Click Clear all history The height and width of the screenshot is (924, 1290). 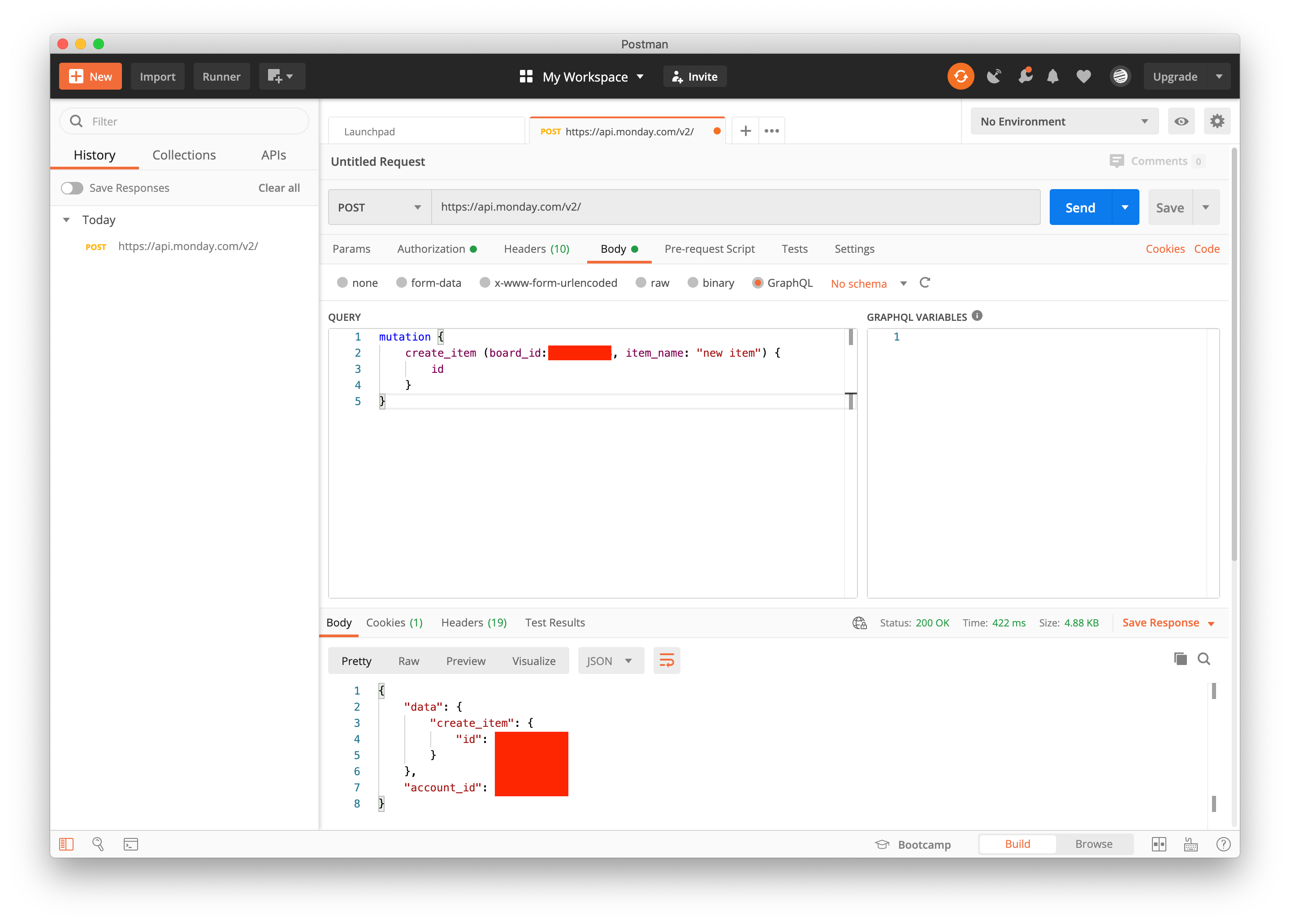pos(279,188)
